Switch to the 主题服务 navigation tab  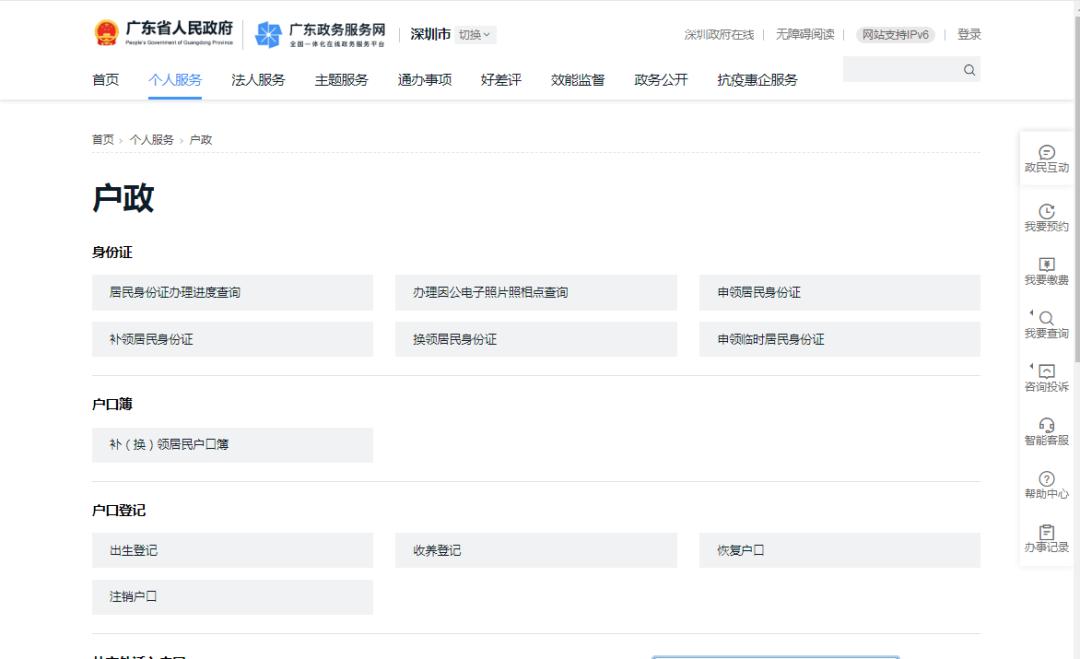pos(341,80)
